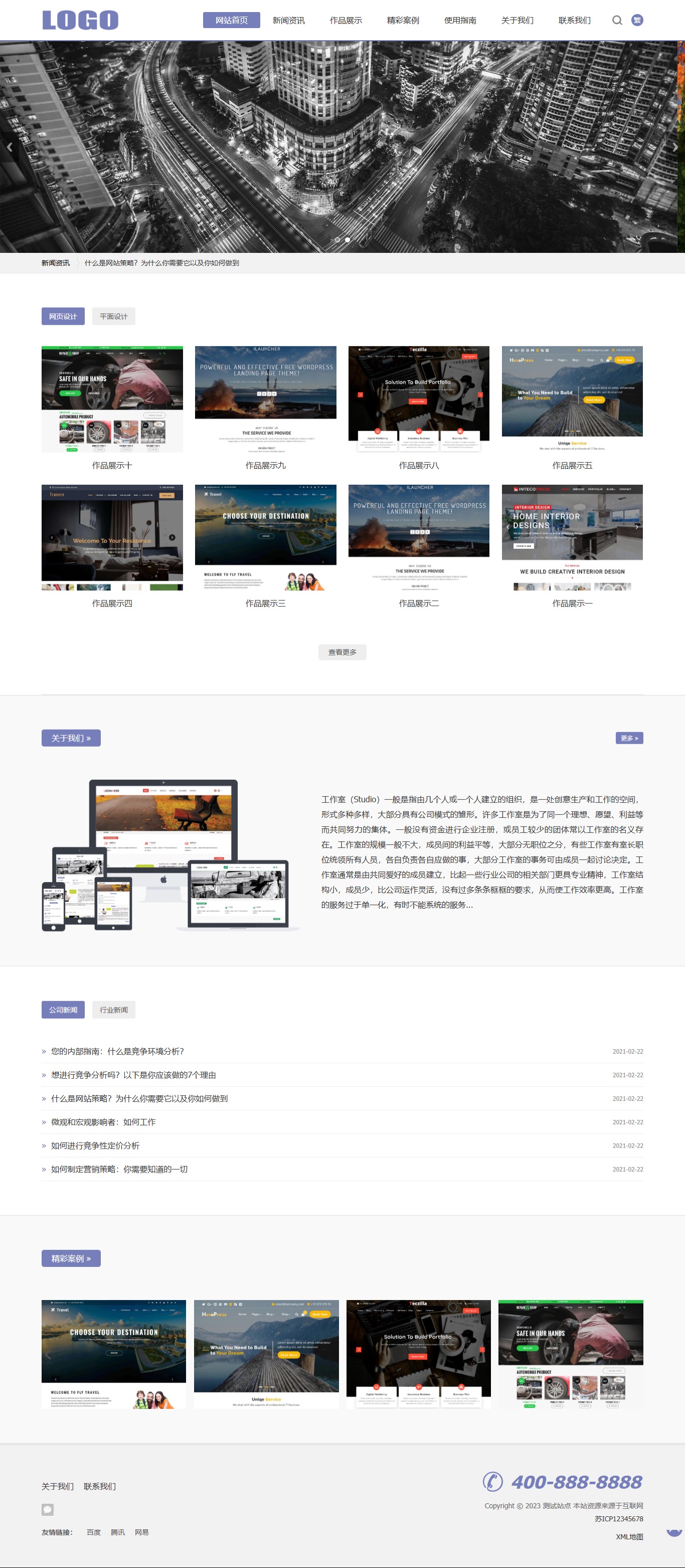
Task: Select the second banner slide dot
Action: [x=348, y=240]
